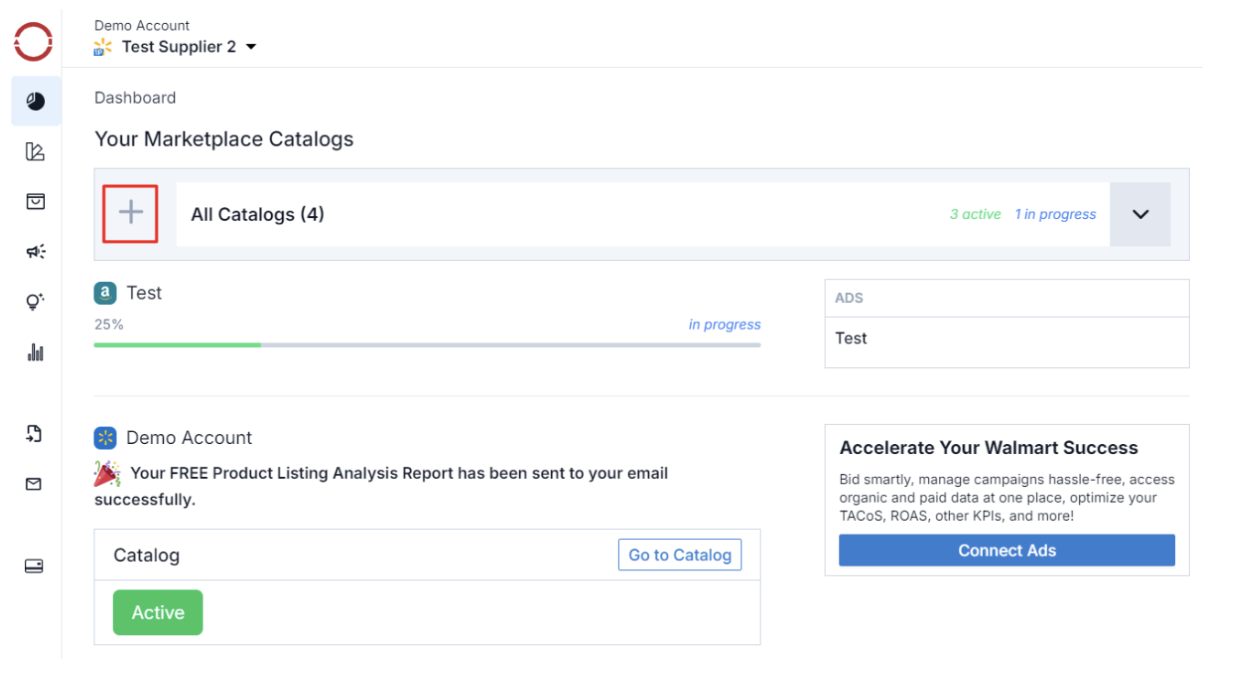Open the megaphone advertising icon in sidebar

click(35, 252)
